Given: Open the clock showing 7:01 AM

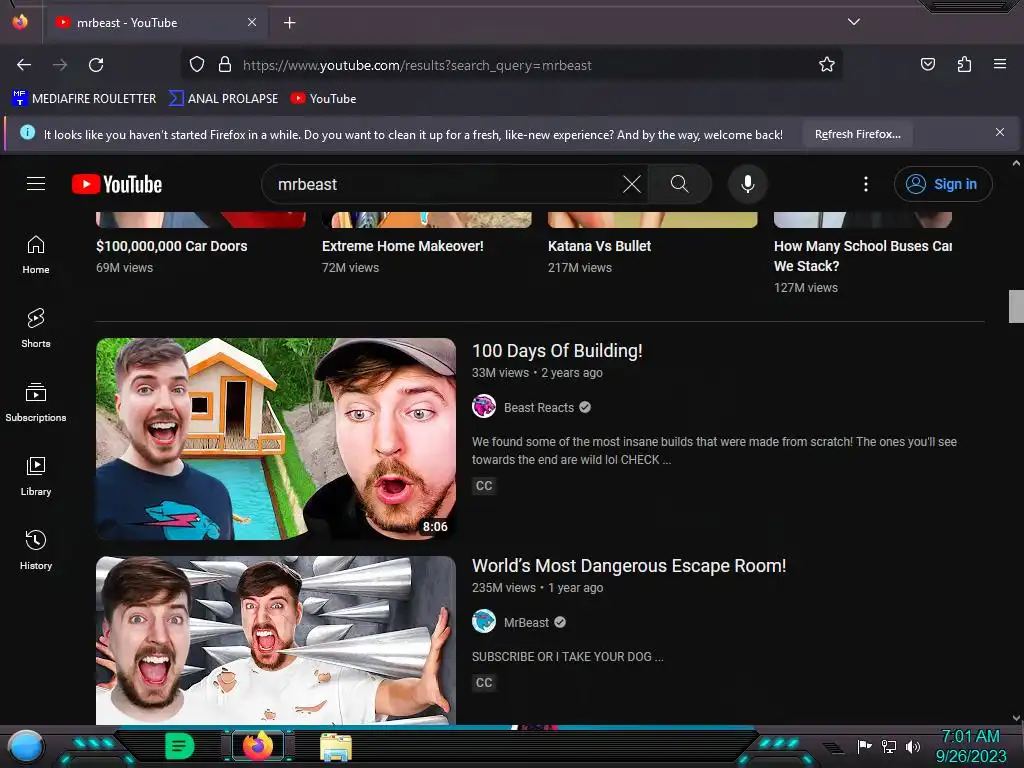Looking at the screenshot, I should pos(970,746).
